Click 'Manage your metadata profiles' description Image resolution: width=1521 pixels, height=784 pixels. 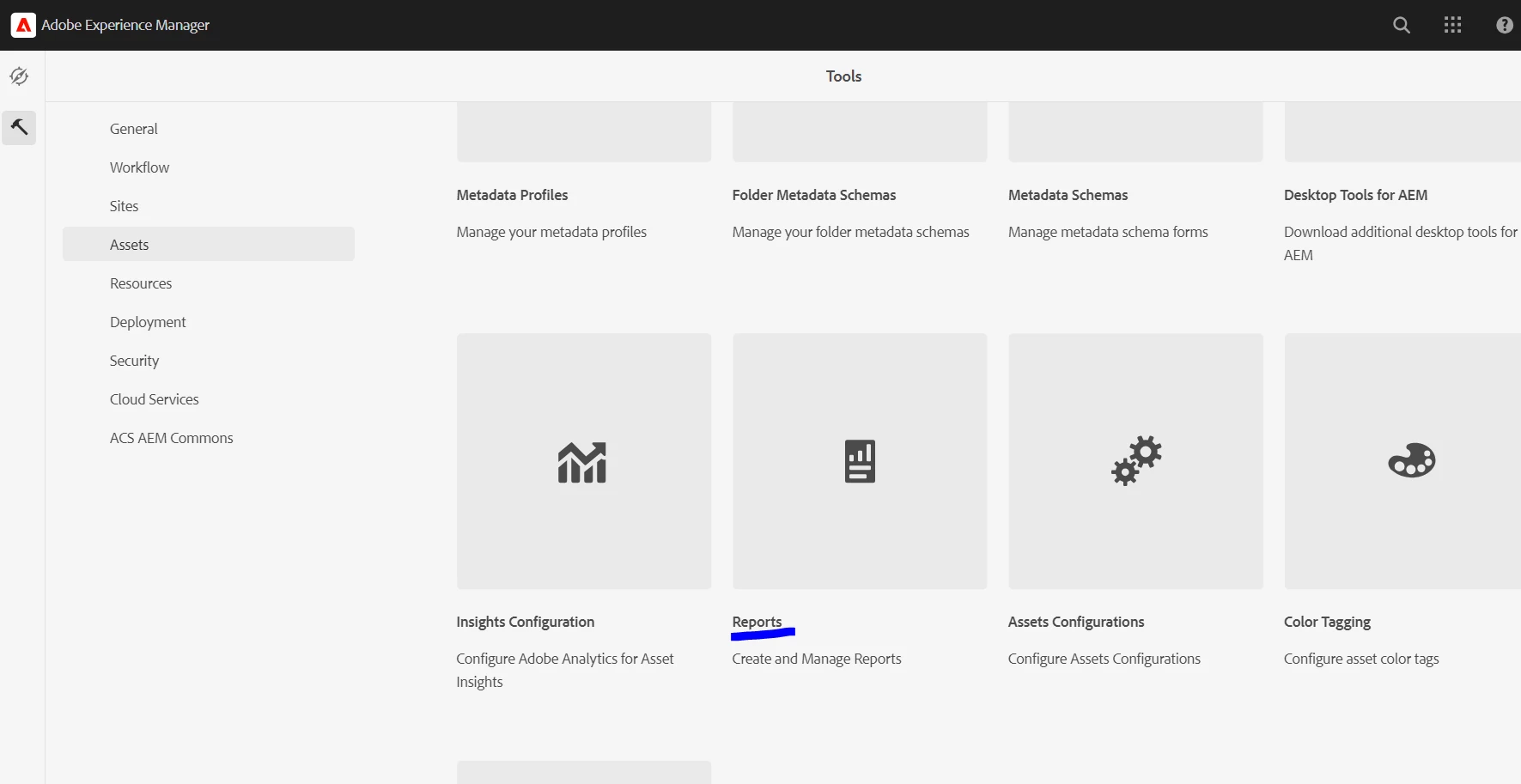click(552, 232)
